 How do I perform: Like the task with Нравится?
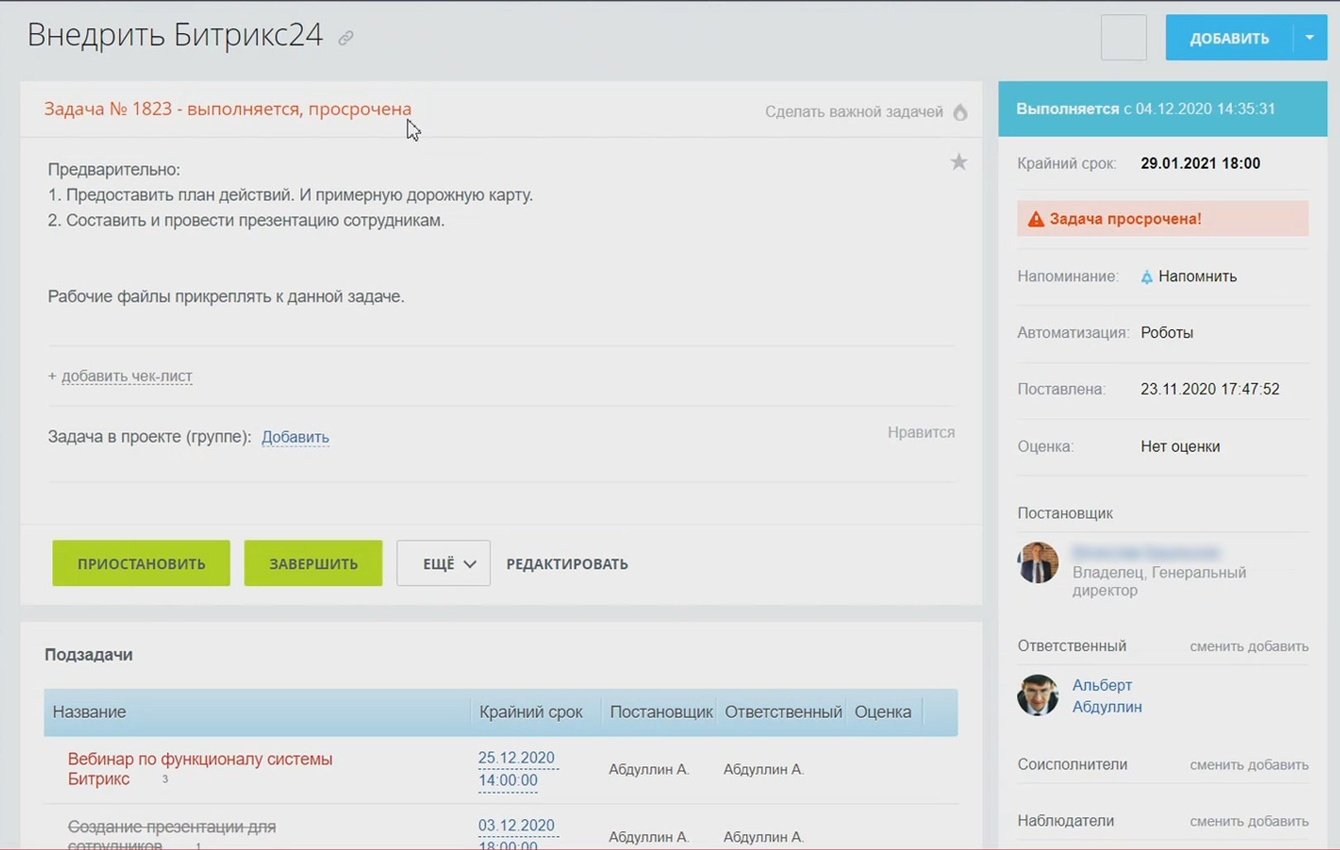click(x=921, y=433)
